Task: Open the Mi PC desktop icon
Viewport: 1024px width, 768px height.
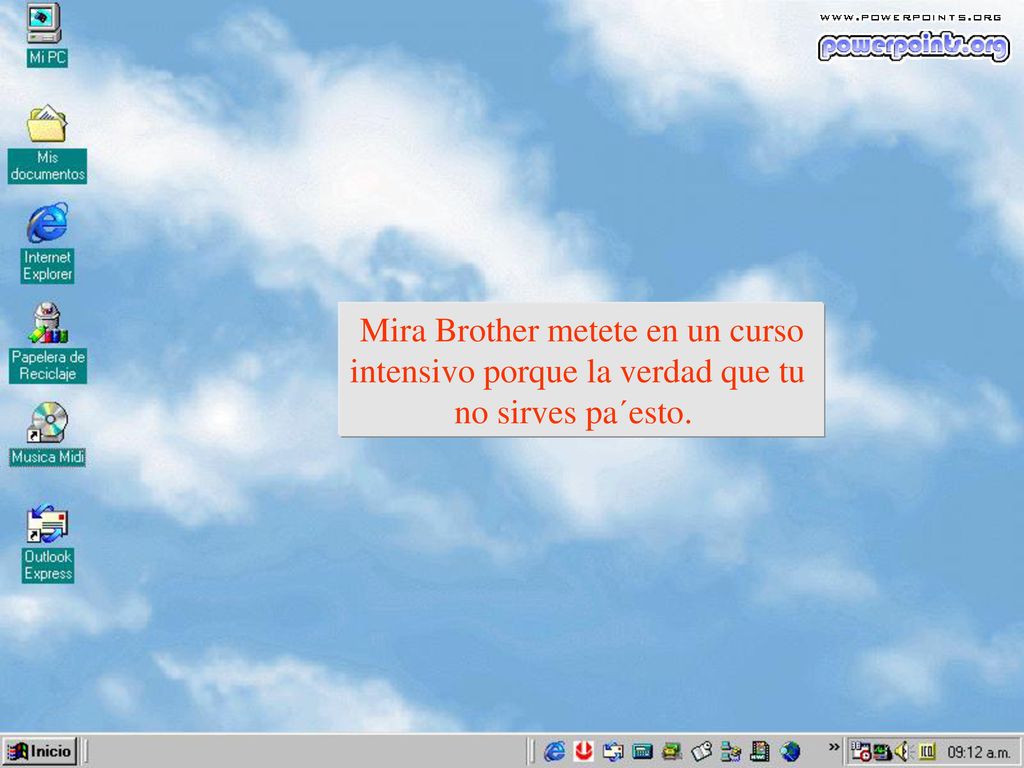Action: (45, 24)
